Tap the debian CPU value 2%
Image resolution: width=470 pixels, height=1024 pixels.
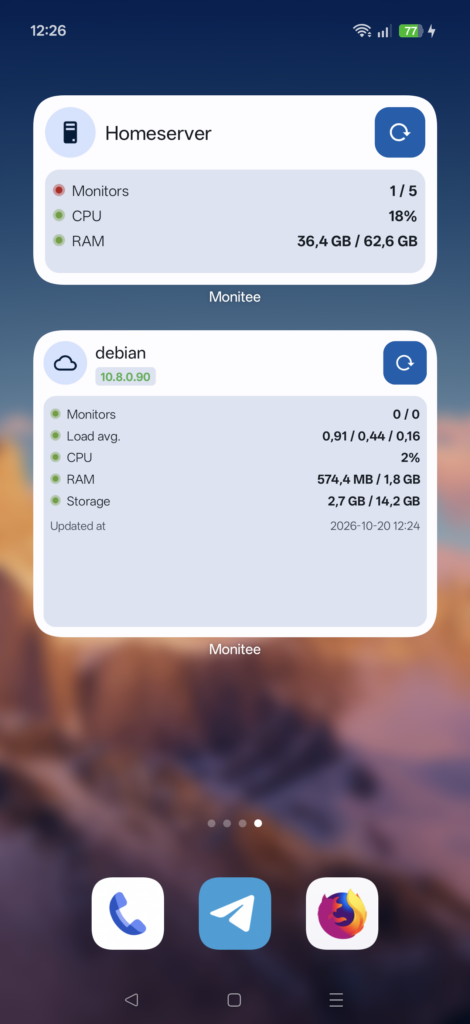(x=411, y=457)
